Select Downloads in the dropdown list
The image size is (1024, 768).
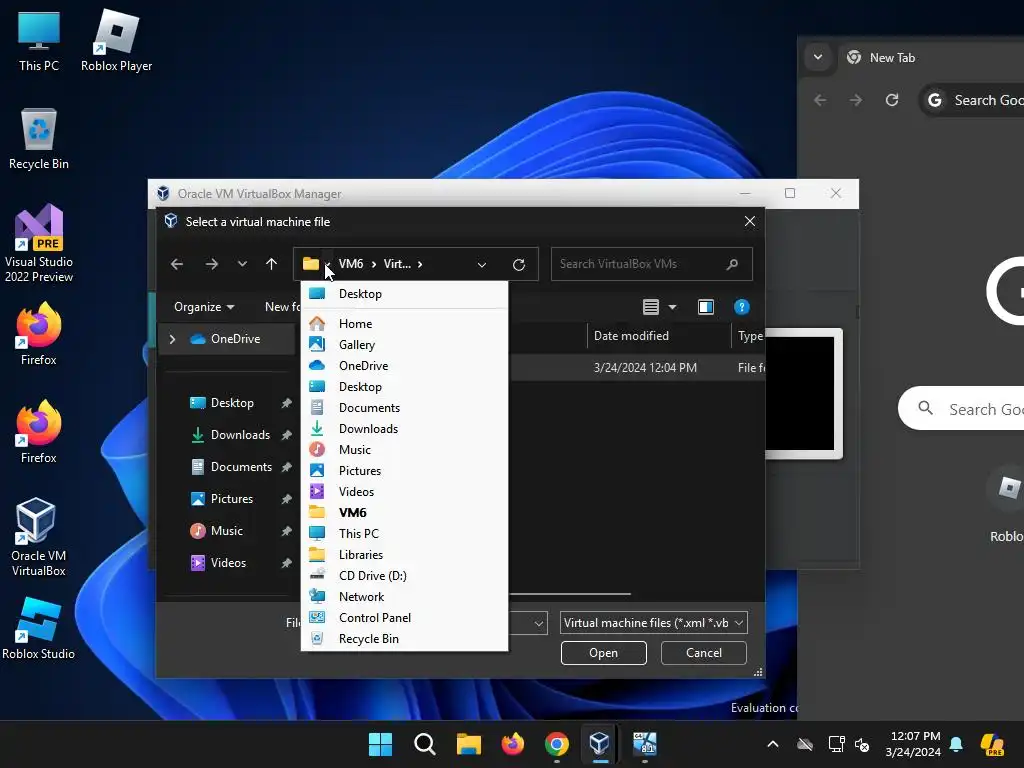pos(404,428)
